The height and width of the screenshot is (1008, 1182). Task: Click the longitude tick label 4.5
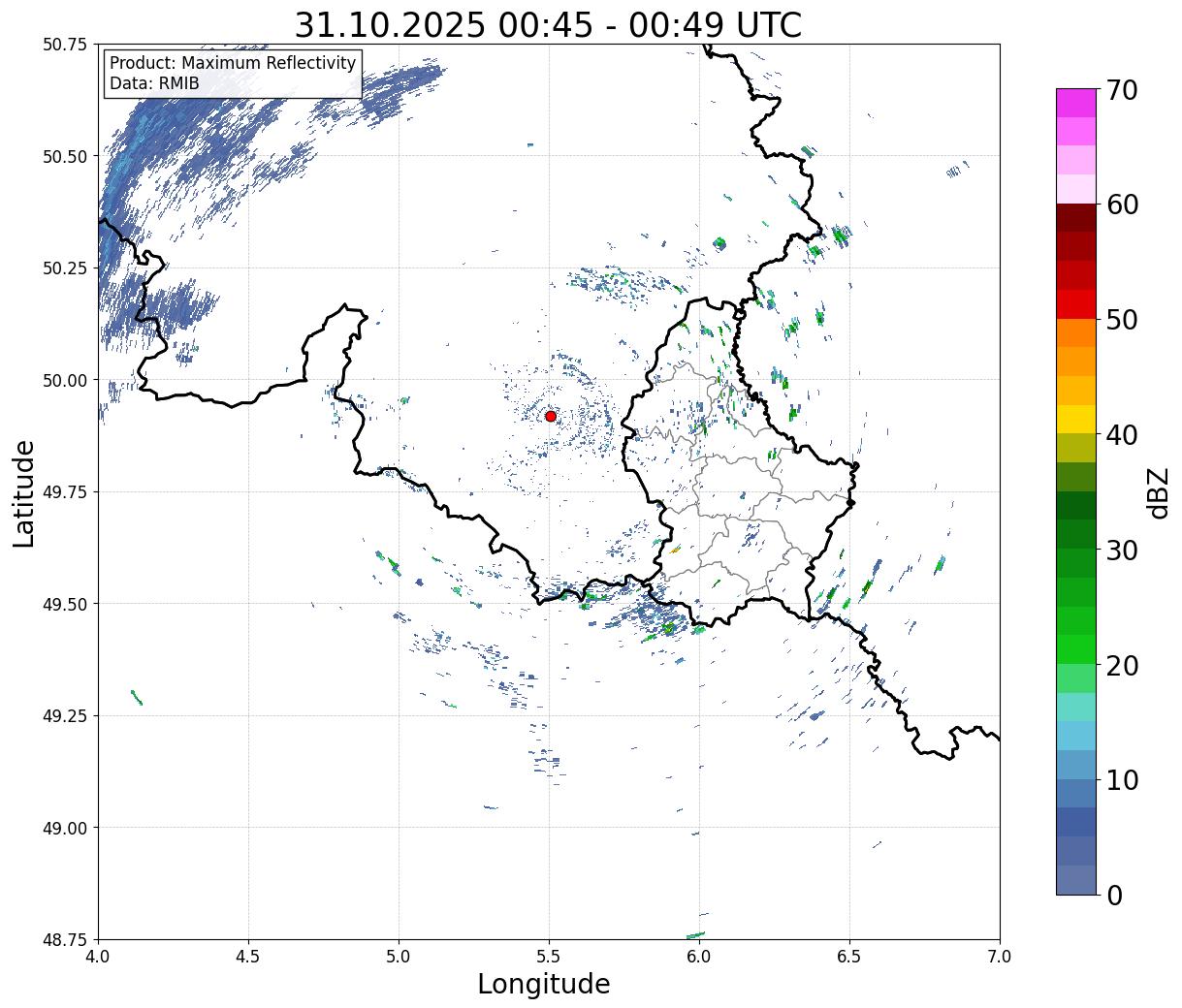pyautogui.click(x=248, y=956)
